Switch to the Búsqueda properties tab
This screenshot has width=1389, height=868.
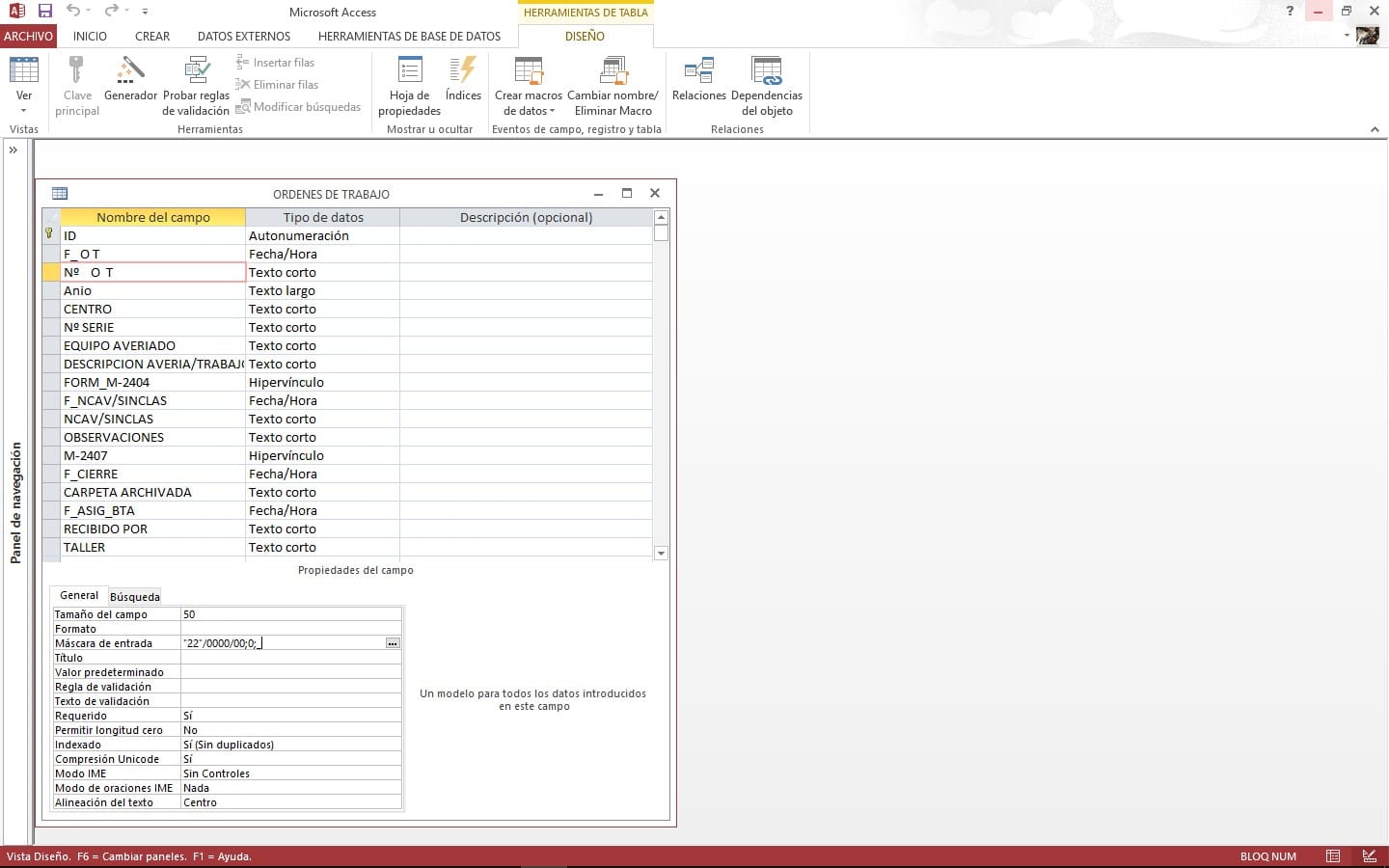click(135, 597)
